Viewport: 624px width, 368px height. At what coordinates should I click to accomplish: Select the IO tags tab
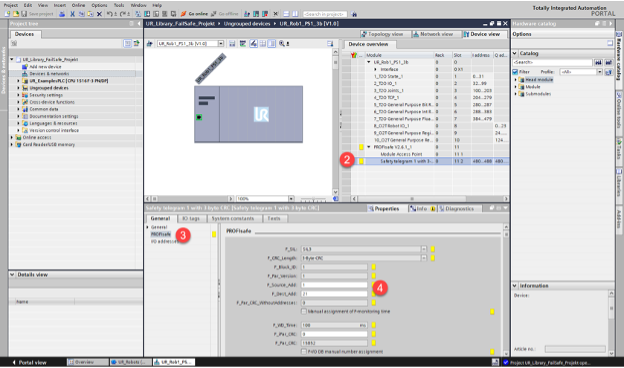click(191, 218)
